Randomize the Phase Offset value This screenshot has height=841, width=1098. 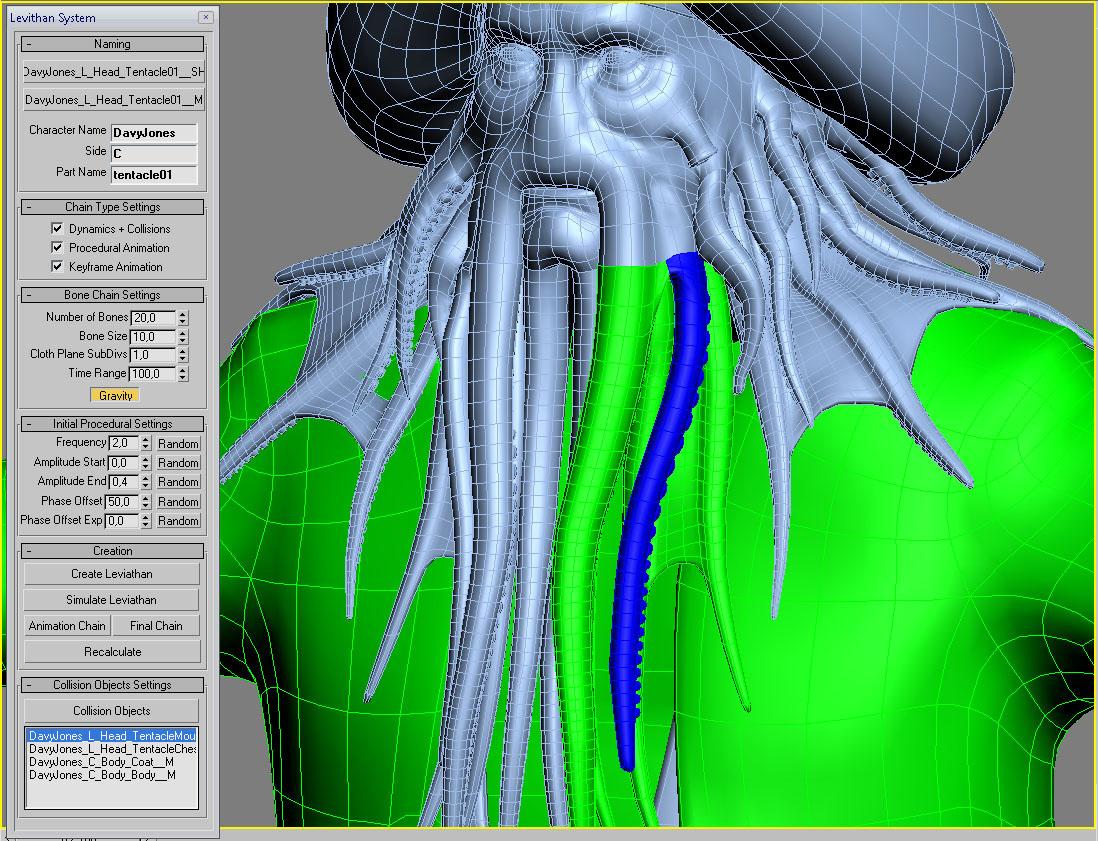178,502
